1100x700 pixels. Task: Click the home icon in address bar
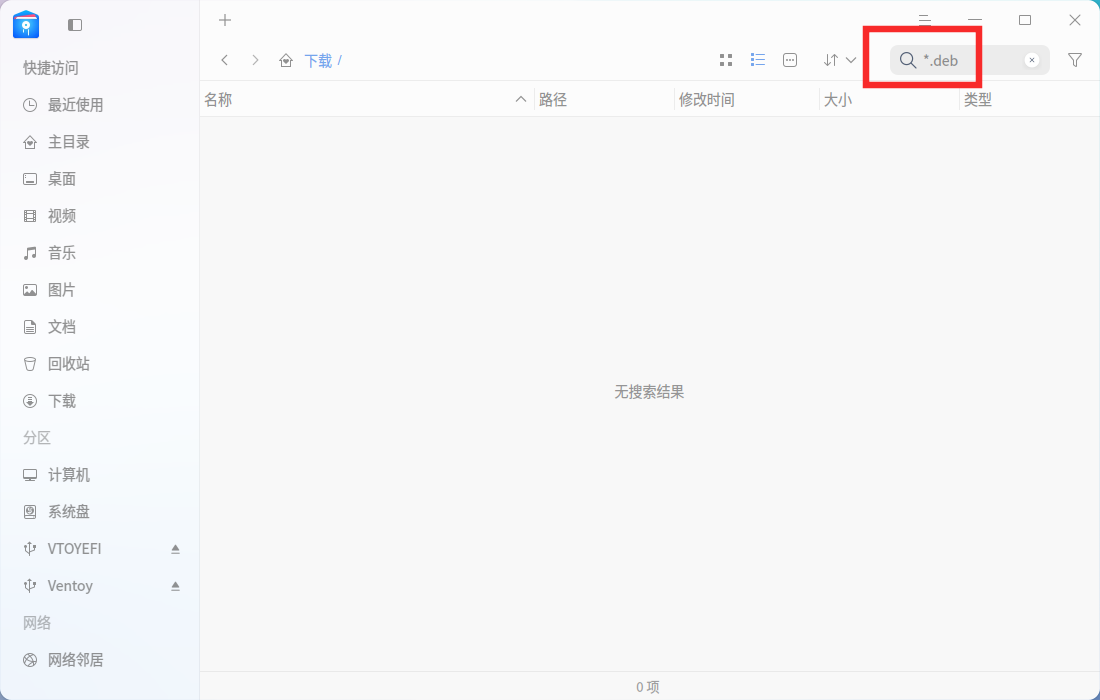(286, 60)
